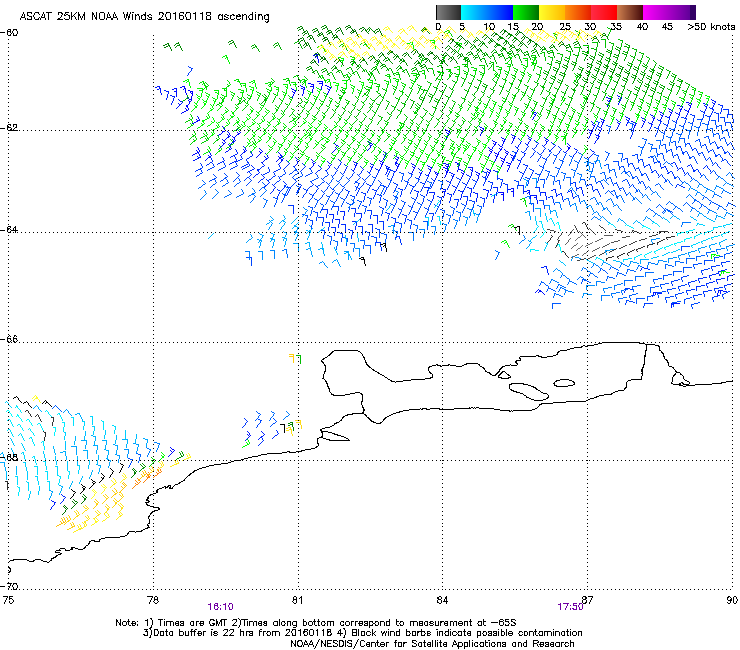Screen dimensions: 740x650
Task: Select the yellow 20-25 knots legend color
Action: [x=552, y=12]
